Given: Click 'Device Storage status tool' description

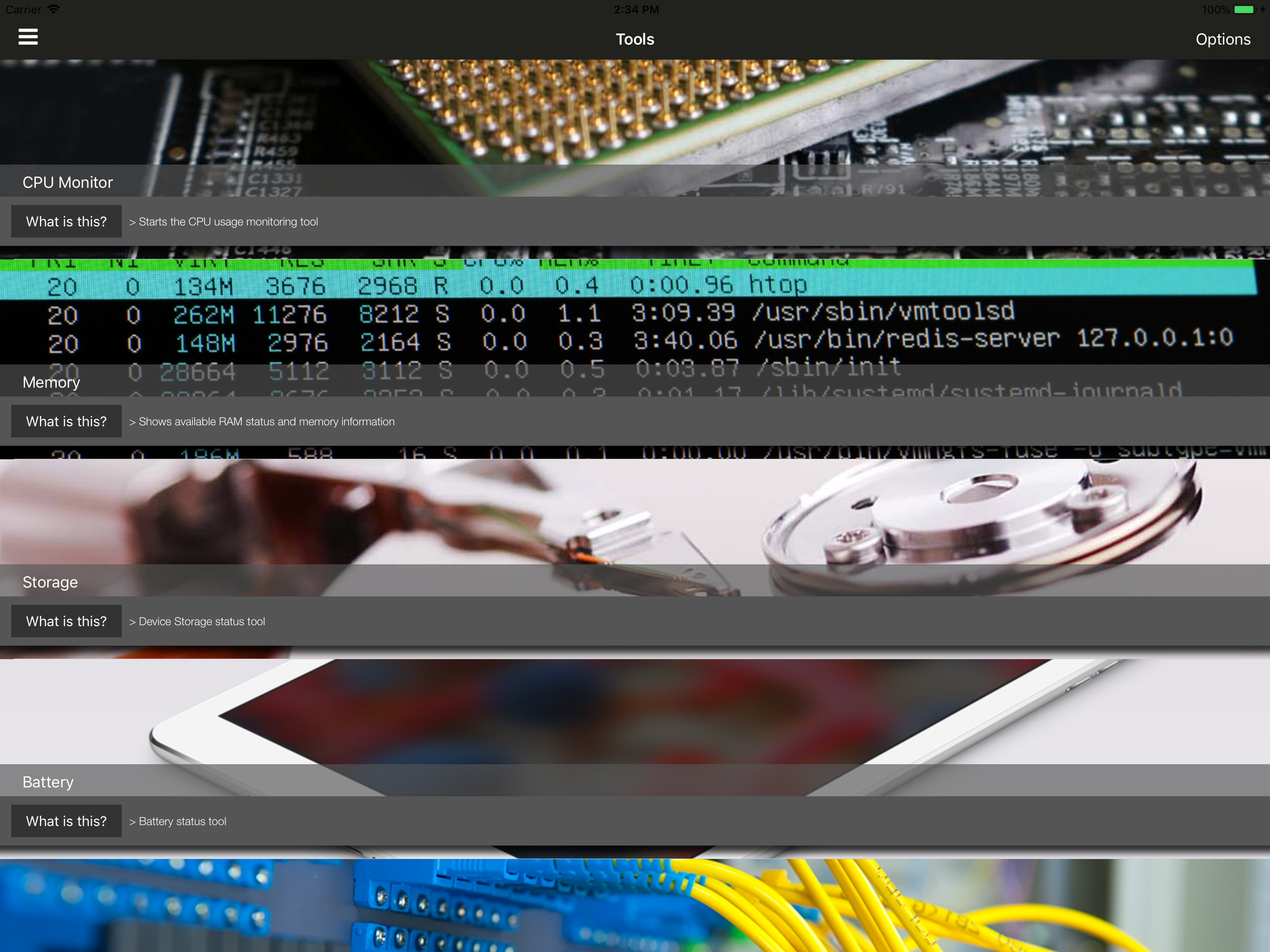Looking at the screenshot, I should tap(202, 621).
